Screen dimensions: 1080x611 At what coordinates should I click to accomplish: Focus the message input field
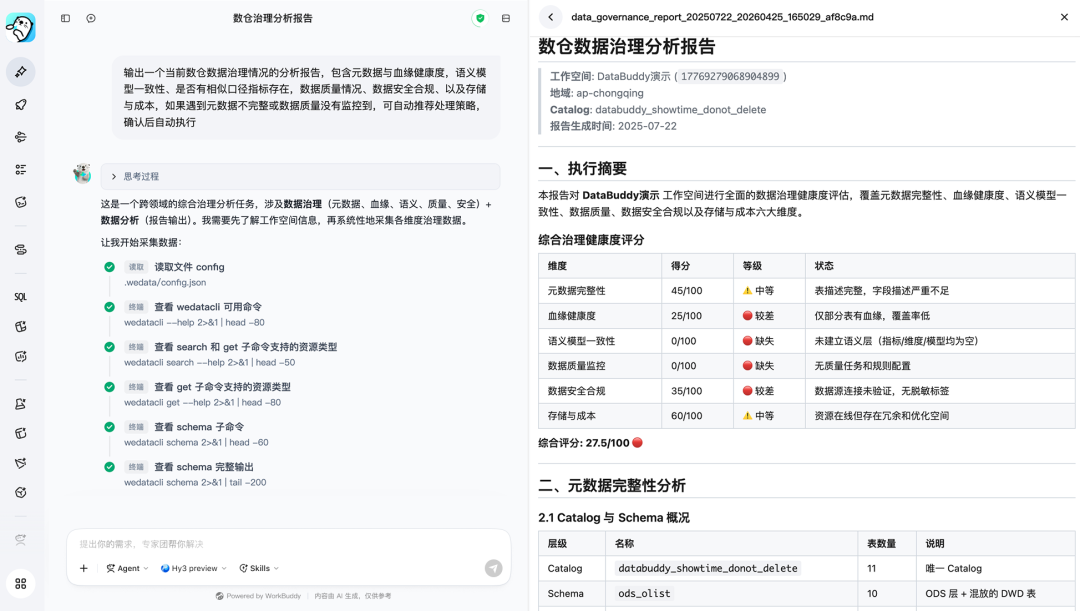tap(289, 543)
